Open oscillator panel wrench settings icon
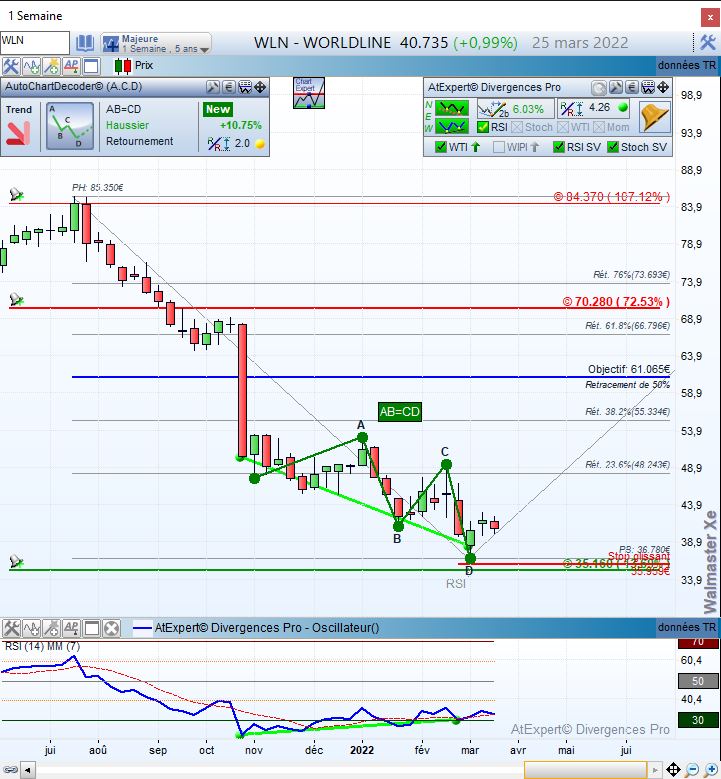 pyautogui.click(x=11, y=628)
